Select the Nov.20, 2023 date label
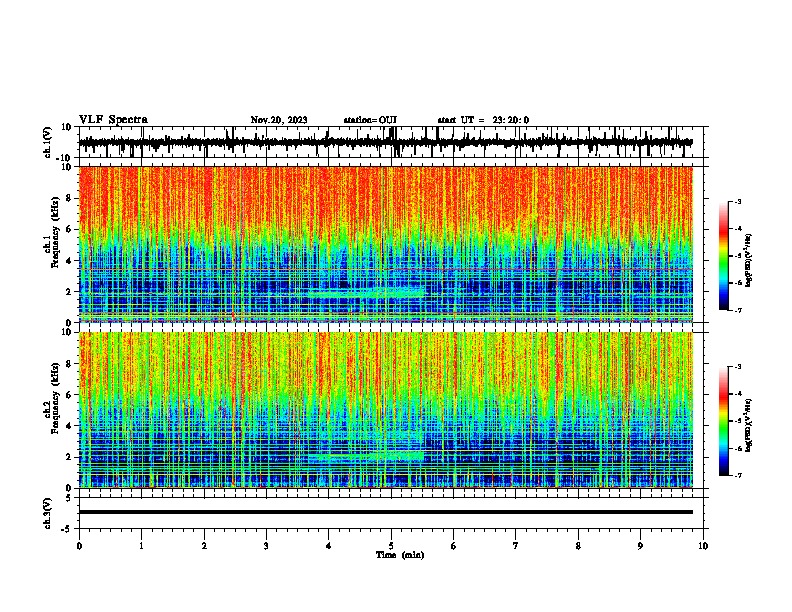The image size is (792, 612). coord(279,120)
